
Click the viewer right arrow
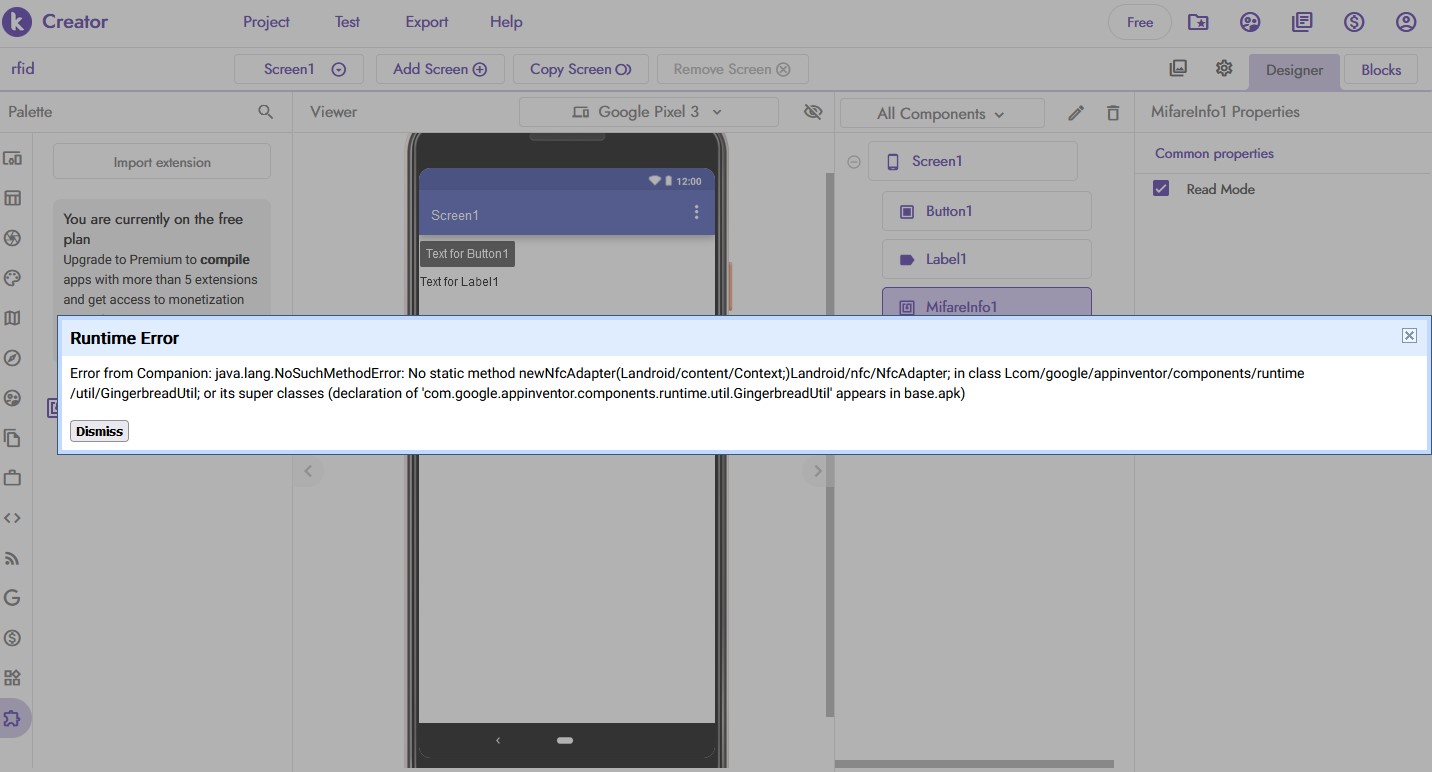(817, 471)
